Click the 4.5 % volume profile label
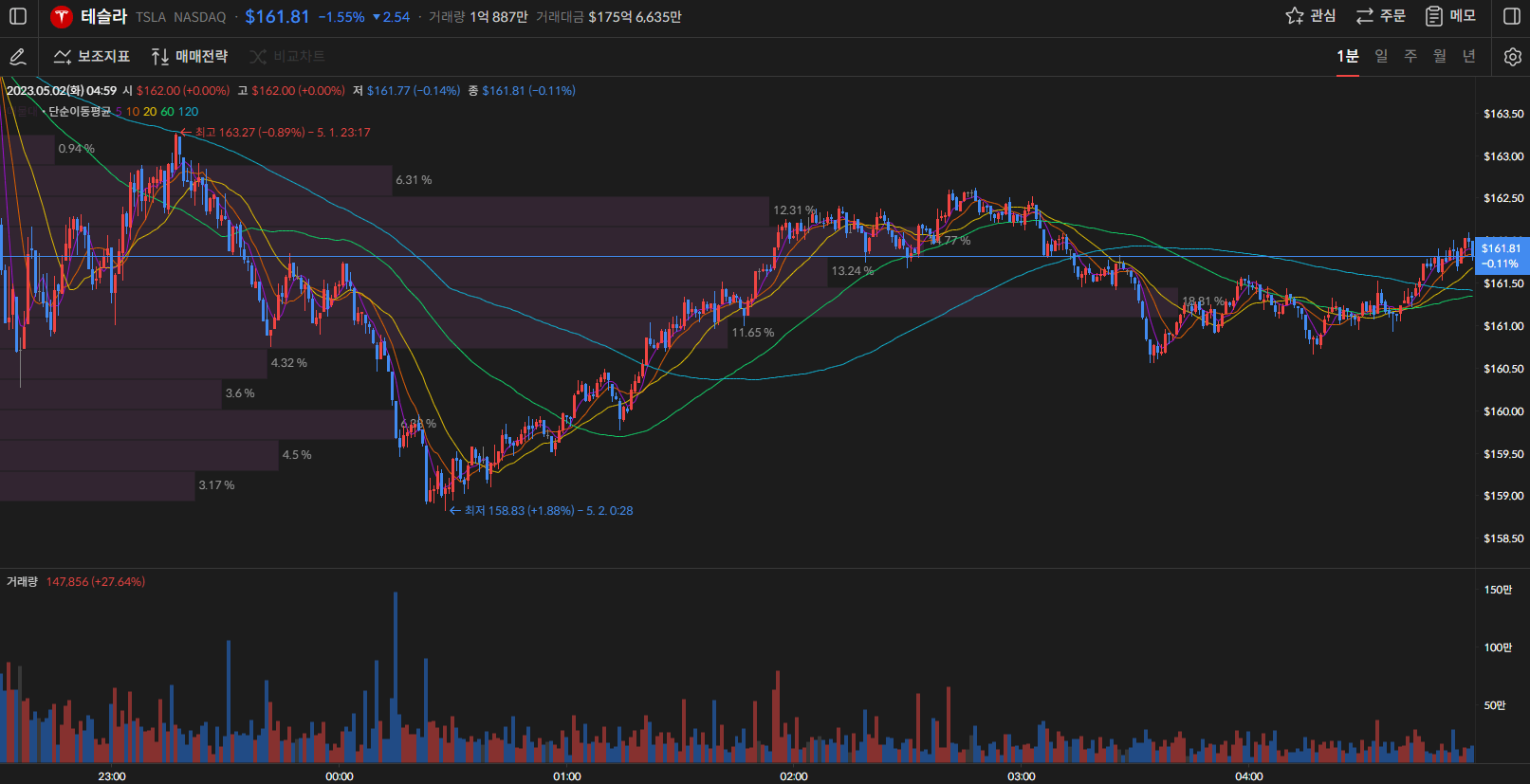This screenshot has height=784, width=1530. pyautogui.click(x=297, y=455)
